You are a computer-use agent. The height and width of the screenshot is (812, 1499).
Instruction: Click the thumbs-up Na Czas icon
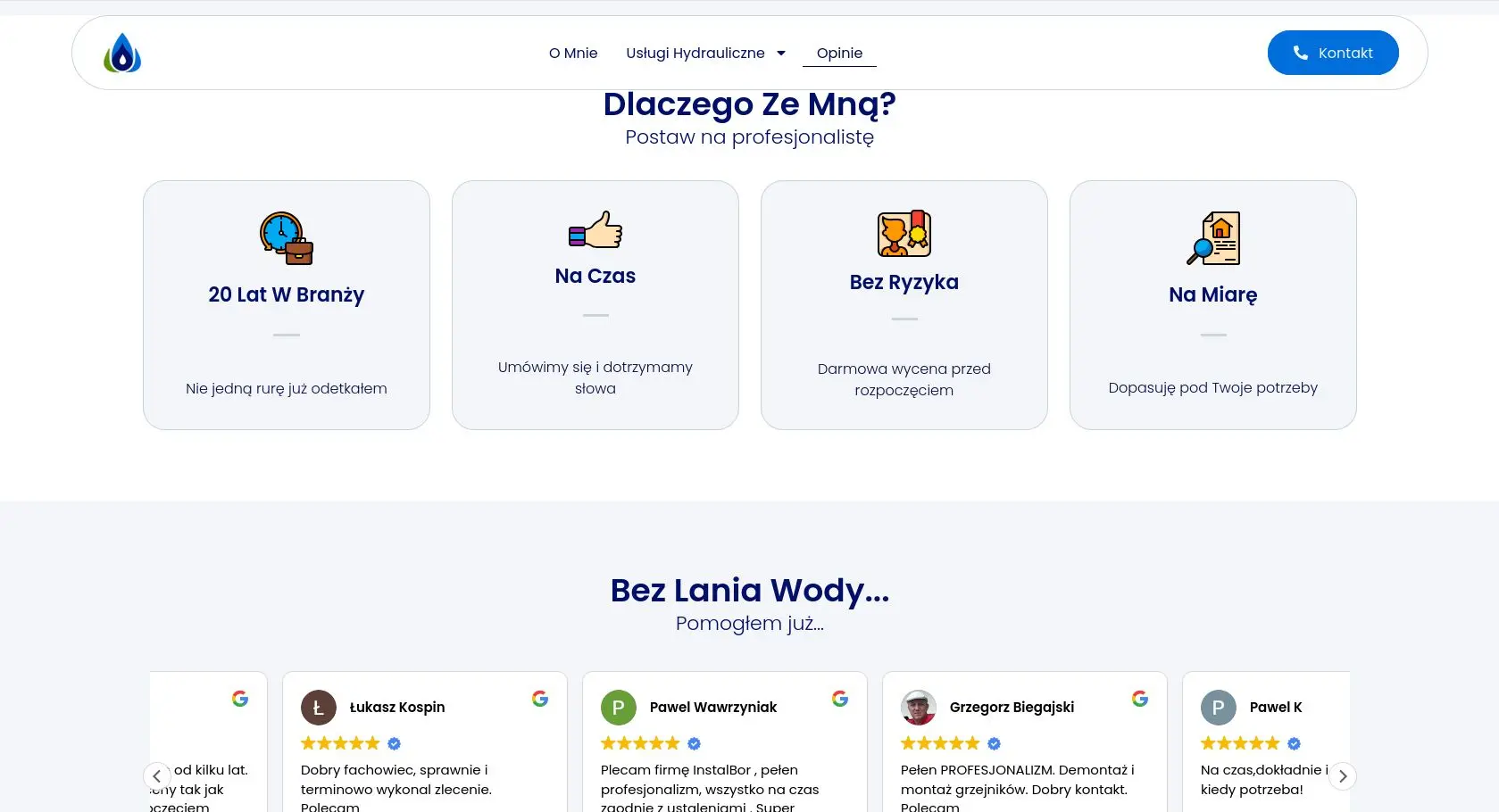(x=595, y=229)
